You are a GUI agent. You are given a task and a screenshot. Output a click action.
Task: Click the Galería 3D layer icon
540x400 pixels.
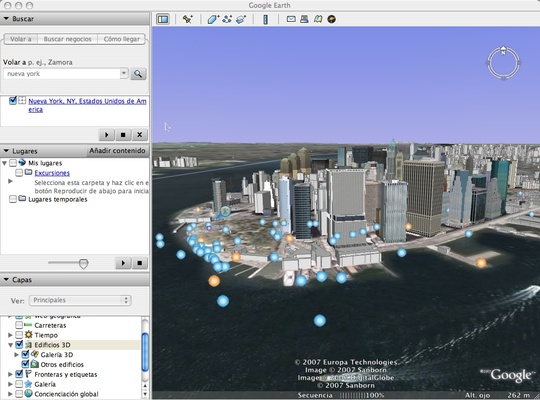coord(35,354)
